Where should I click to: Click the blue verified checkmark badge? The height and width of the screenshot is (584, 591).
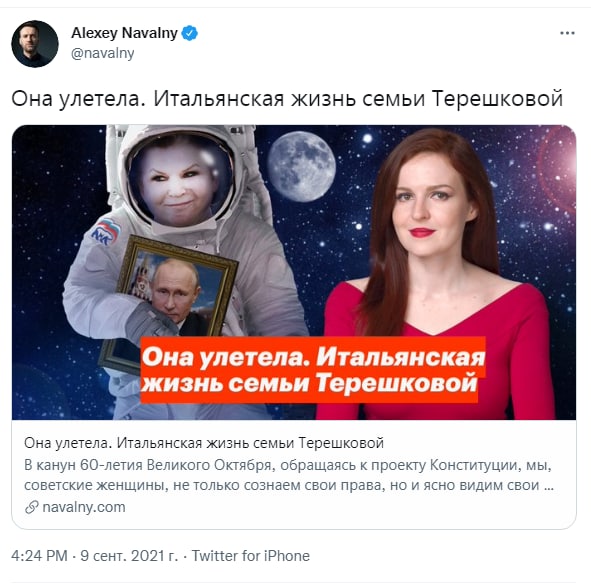tap(190, 33)
